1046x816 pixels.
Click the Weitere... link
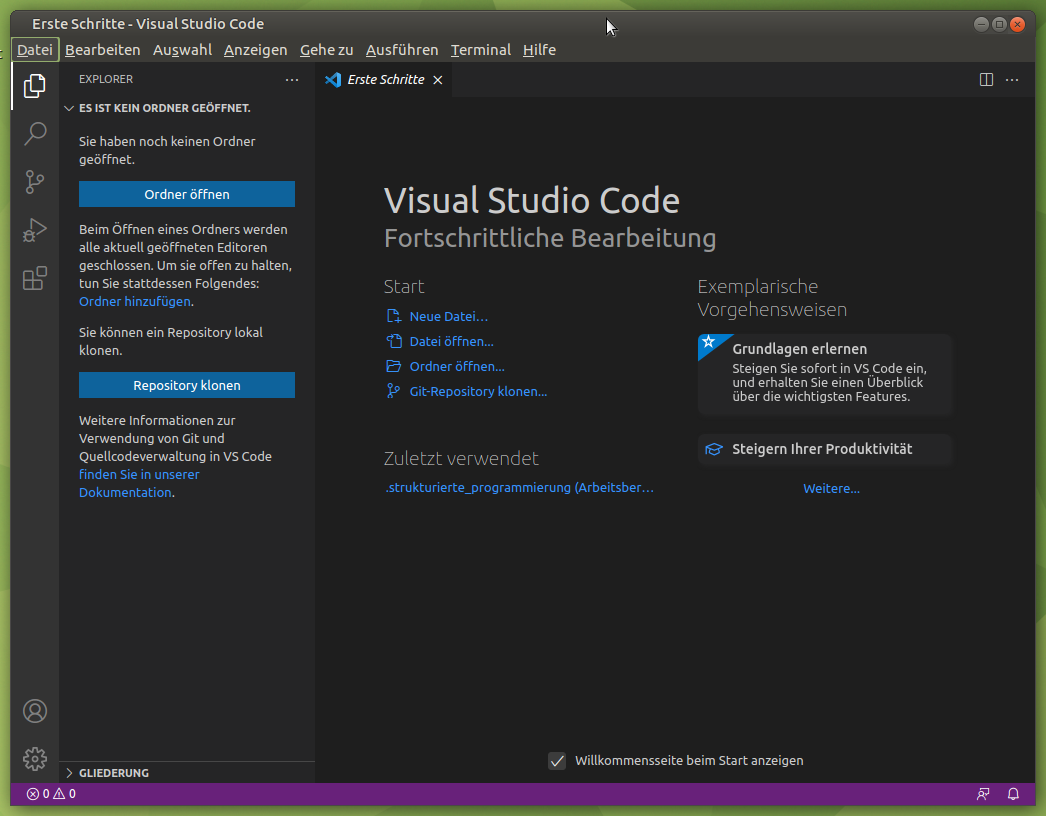[x=831, y=488]
